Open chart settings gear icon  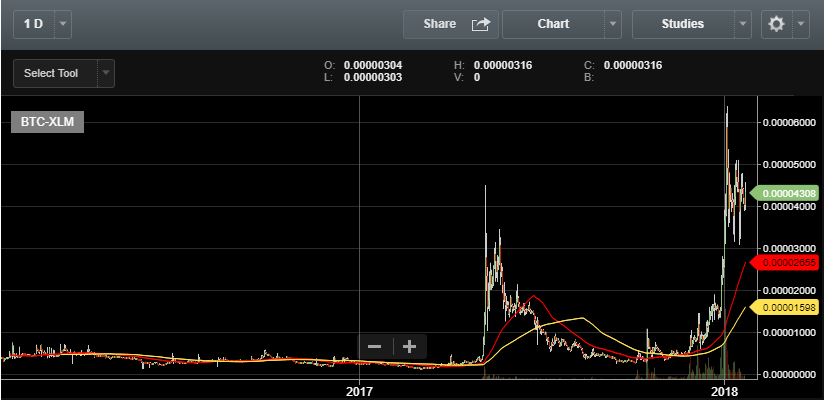click(777, 24)
